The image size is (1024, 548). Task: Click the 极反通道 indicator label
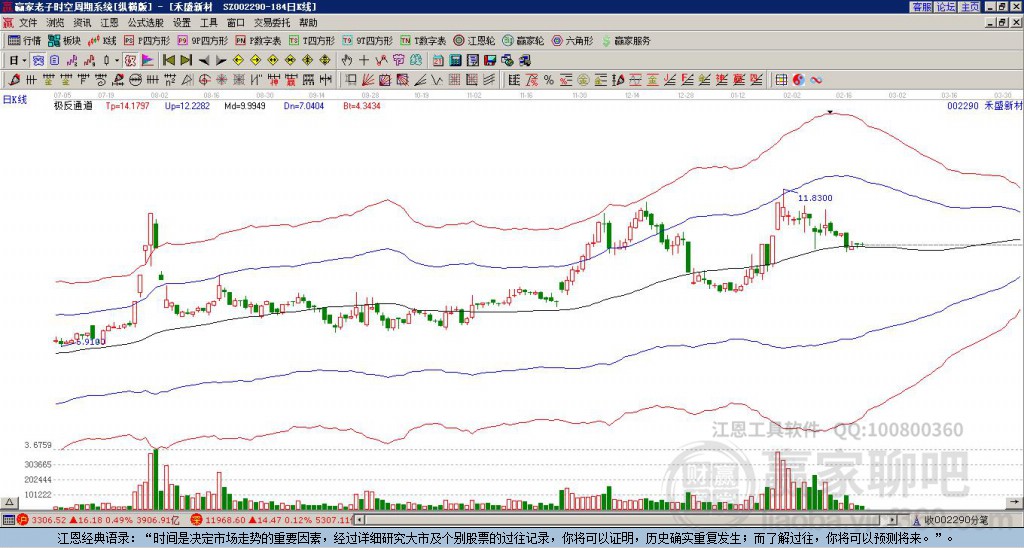(x=72, y=105)
